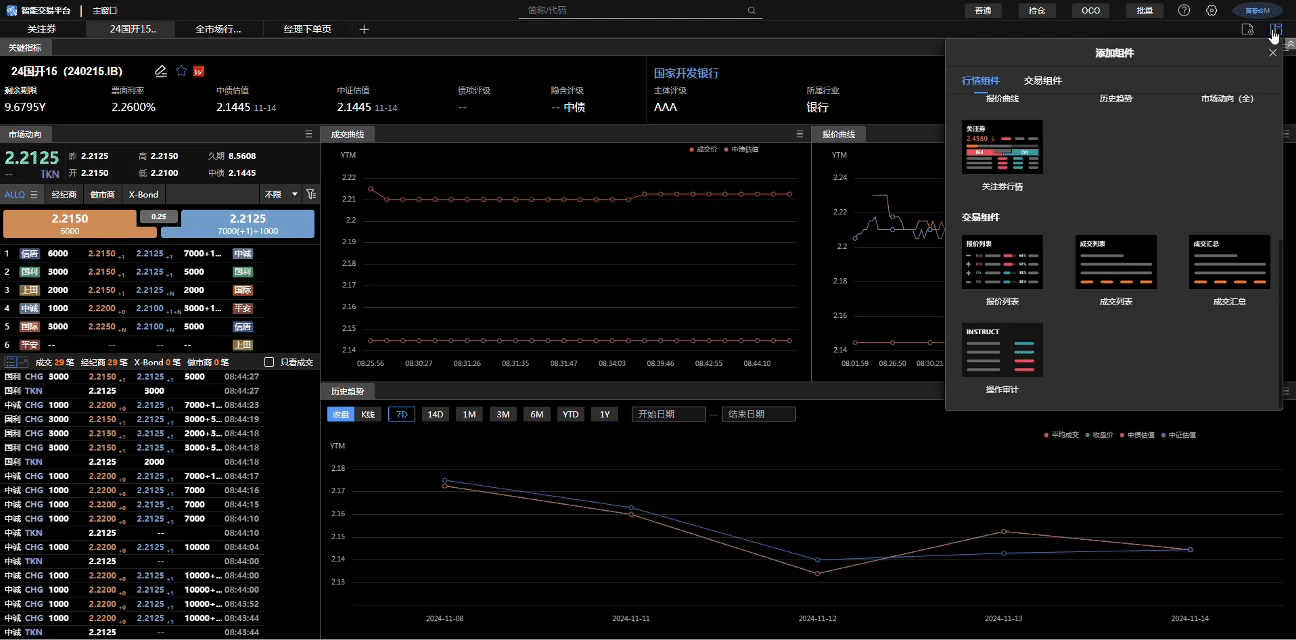Switch to the 交易组件 tab
The width and height of the screenshot is (1296, 640).
point(1043,81)
